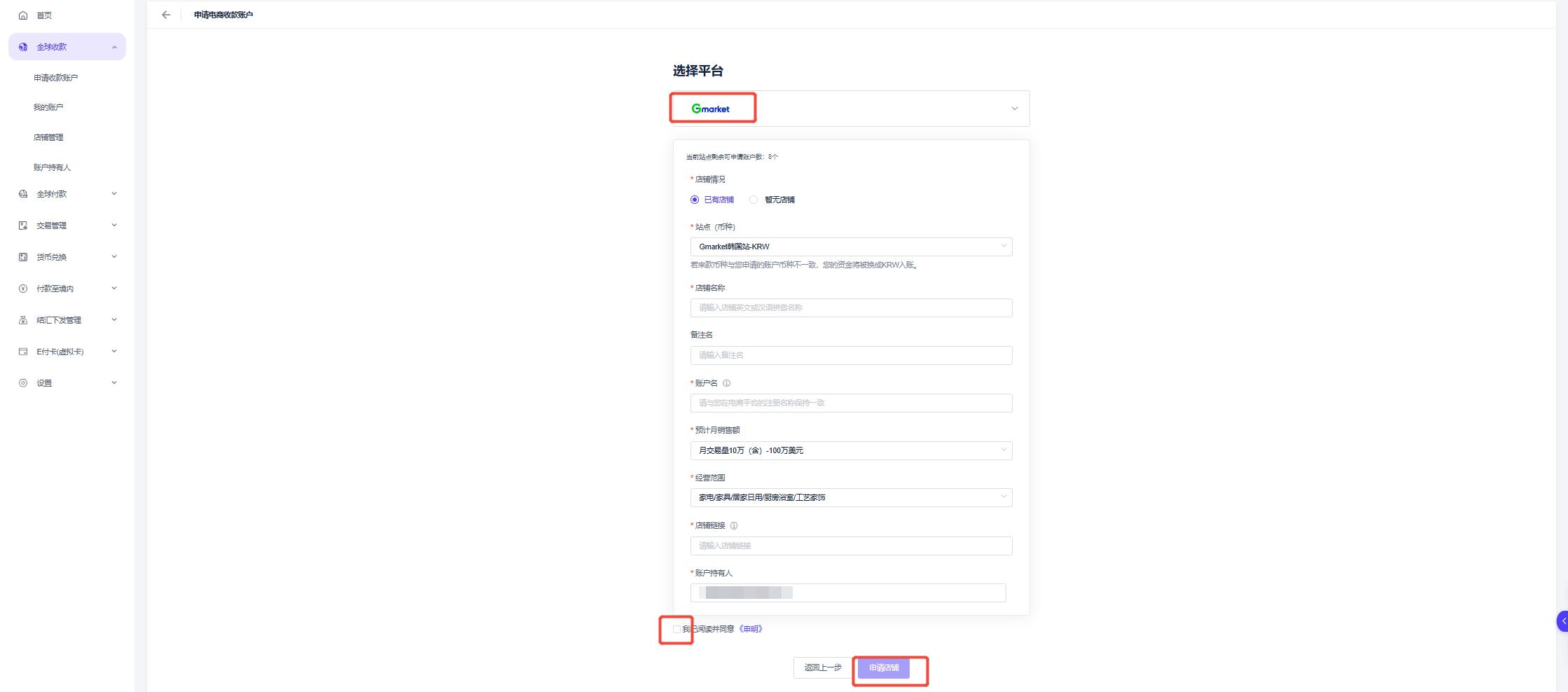Click the 设置 gear icon in sidebar
Viewport: 1568px width, 692px height.
coord(23,383)
